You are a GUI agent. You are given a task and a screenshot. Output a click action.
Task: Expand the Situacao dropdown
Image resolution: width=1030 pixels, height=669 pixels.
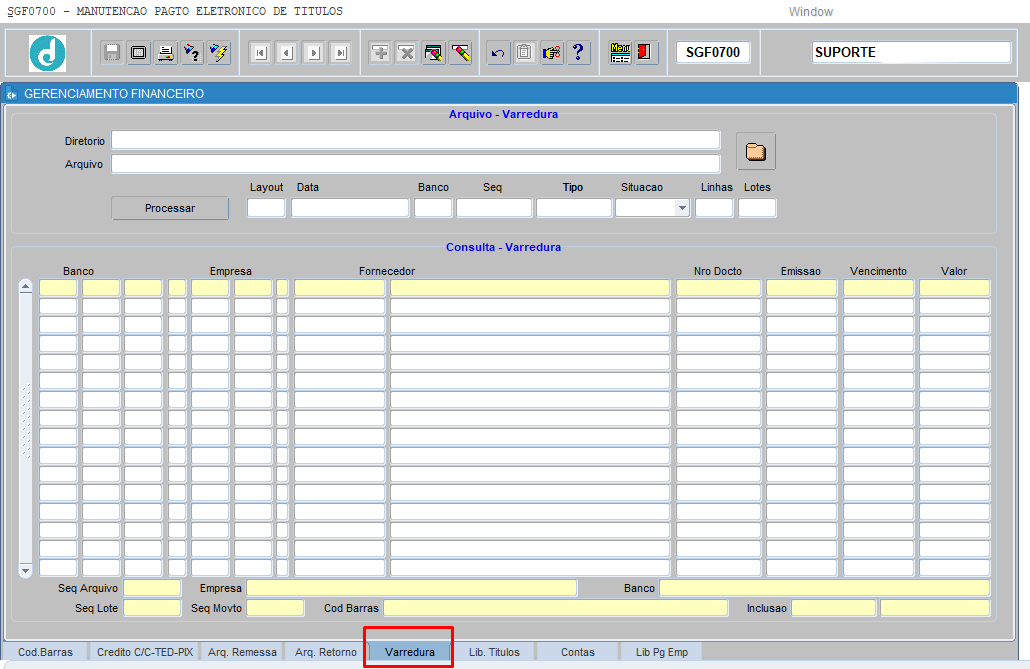[x=681, y=208]
